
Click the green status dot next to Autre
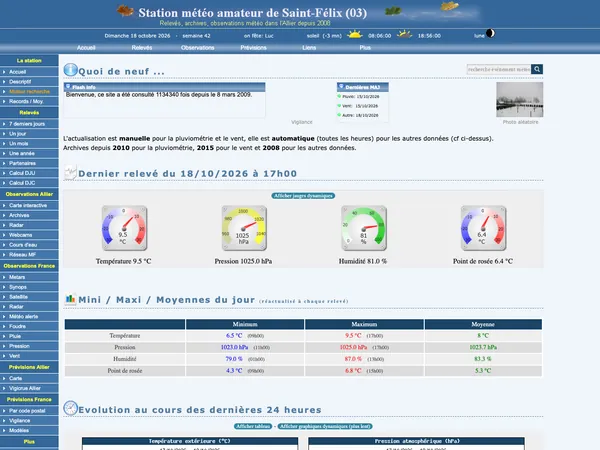339,114
